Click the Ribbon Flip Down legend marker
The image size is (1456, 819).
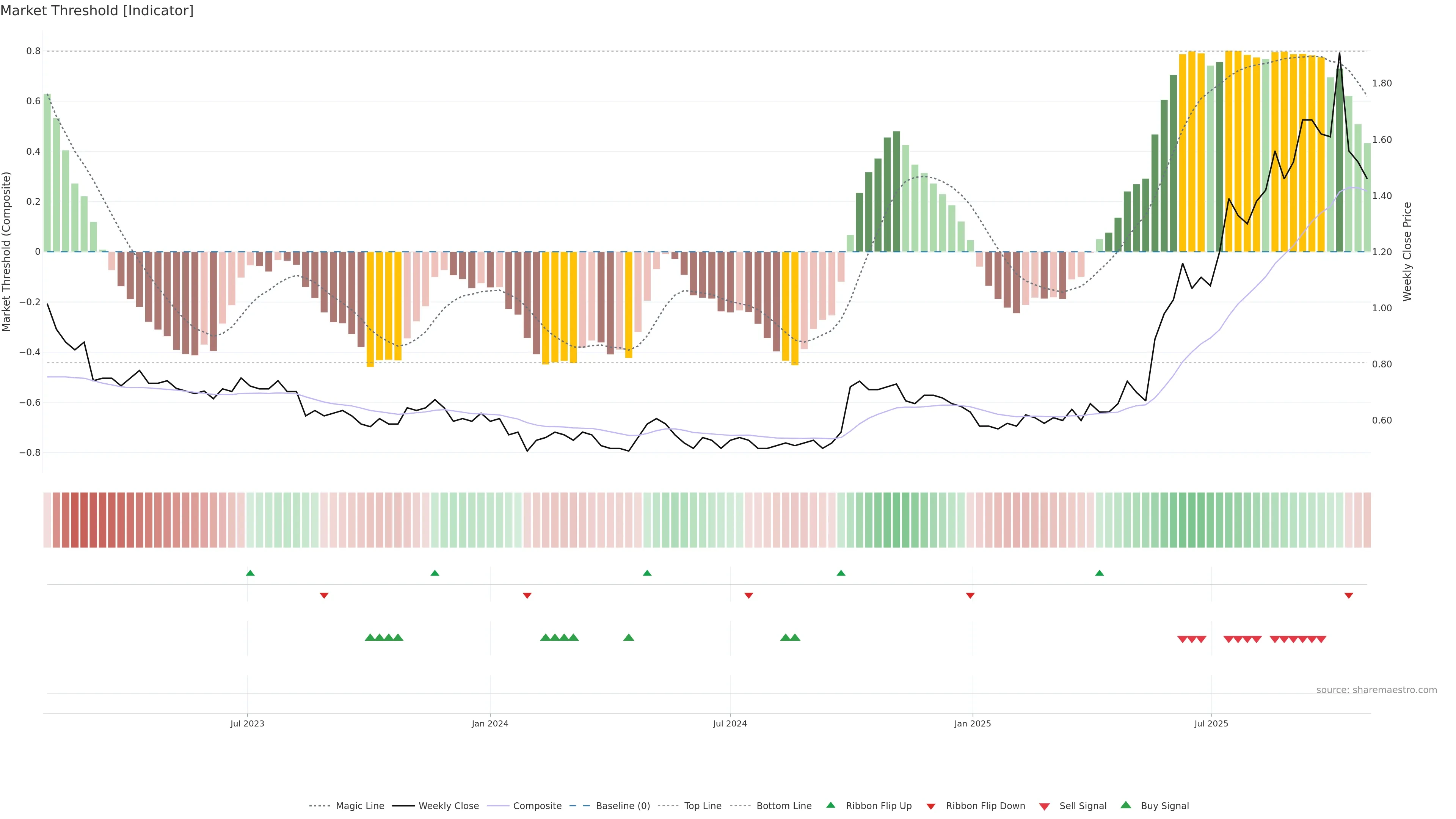point(931,806)
